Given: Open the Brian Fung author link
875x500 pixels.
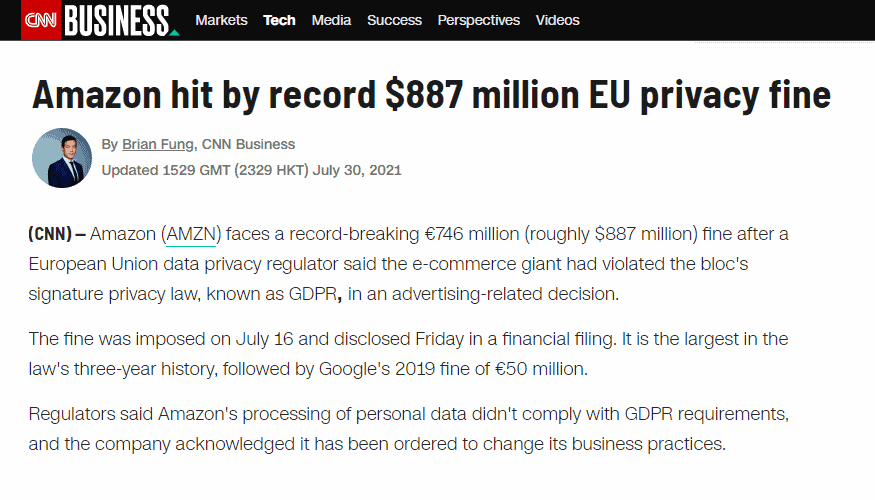Looking at the screenshot, I should click(160, 144).
